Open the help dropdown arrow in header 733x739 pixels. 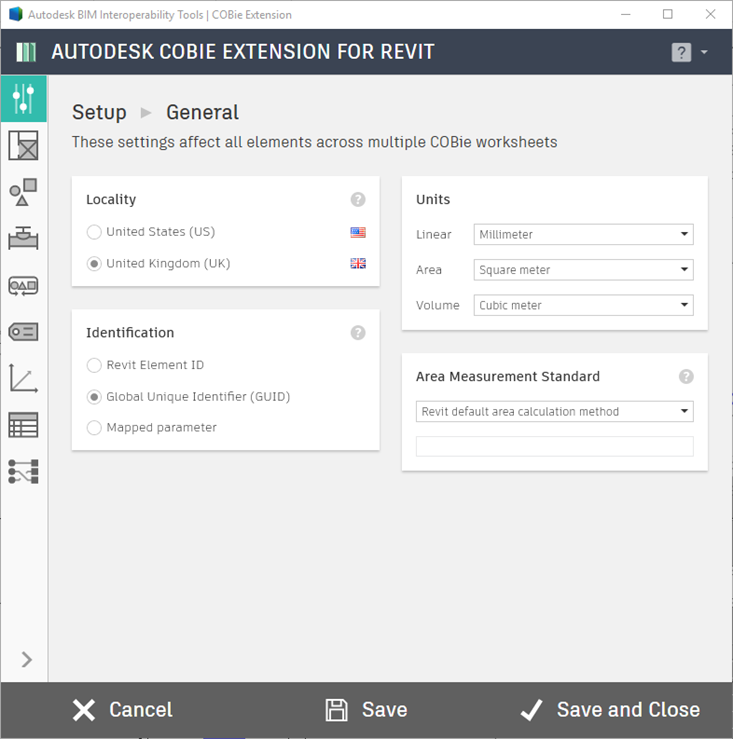[x=704, y=52]
